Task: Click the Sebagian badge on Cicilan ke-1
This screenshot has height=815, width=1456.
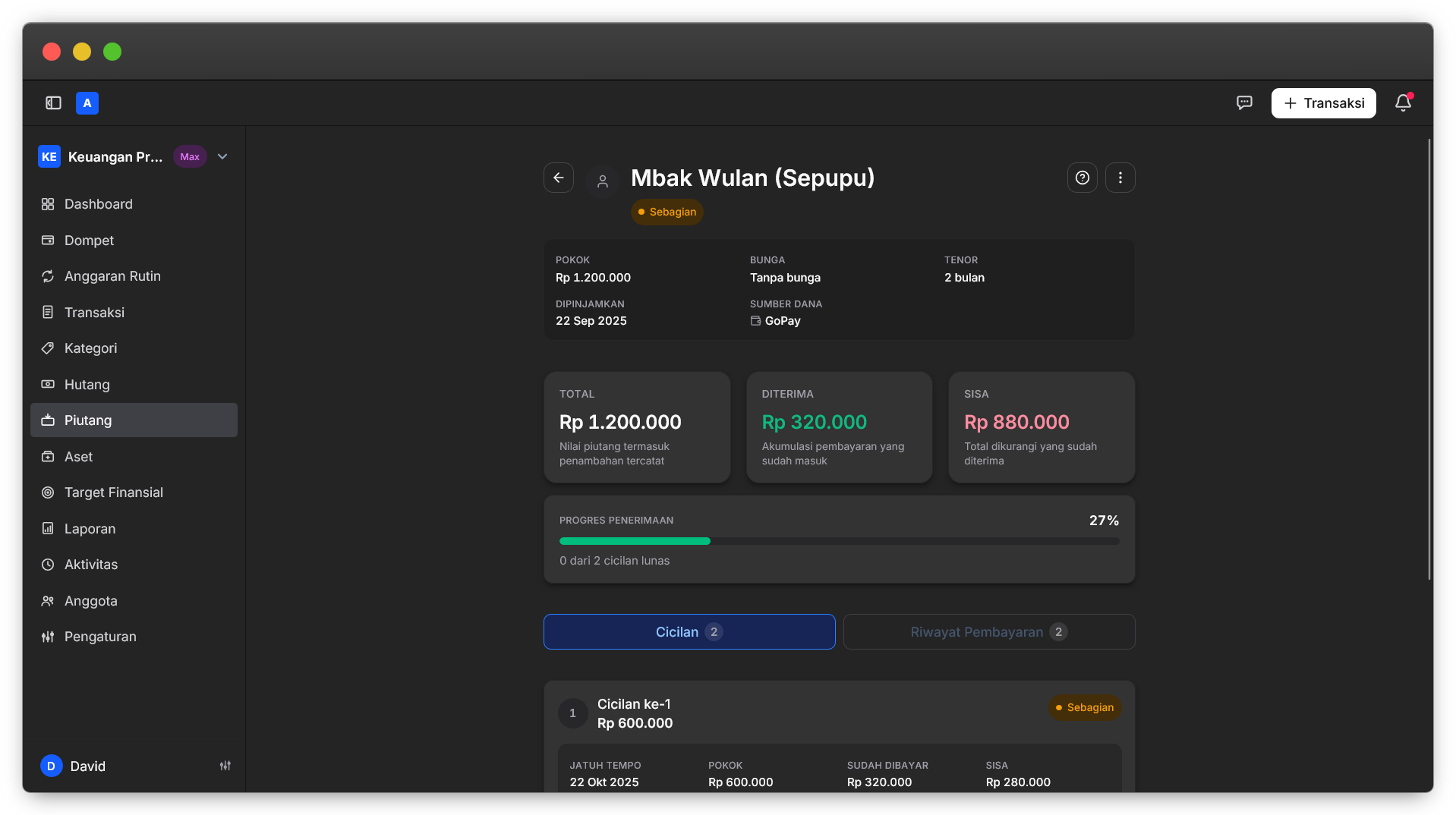Action: pos(1085,707)
